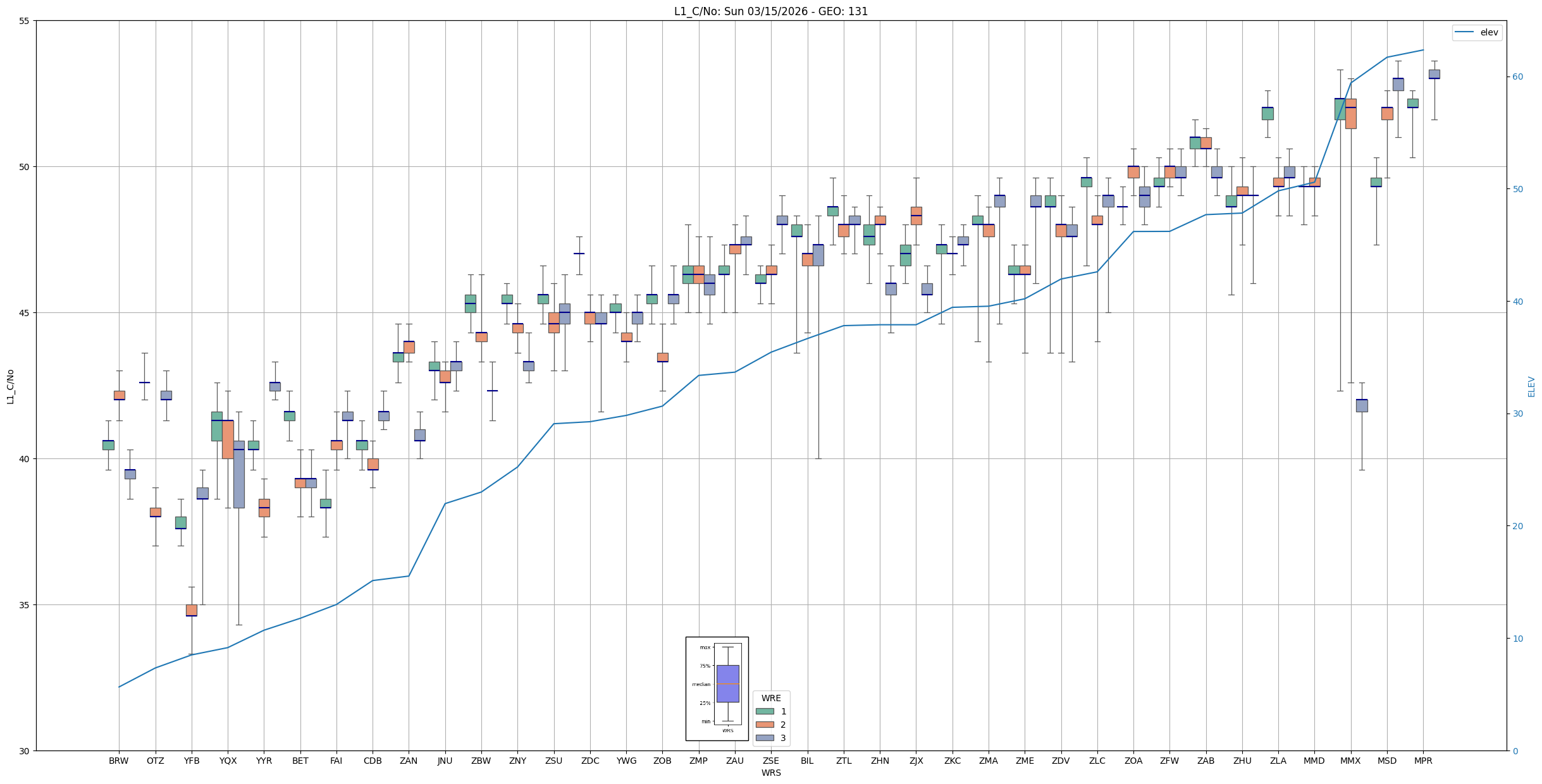Click the elev line sample in legend

point(1464,32)
